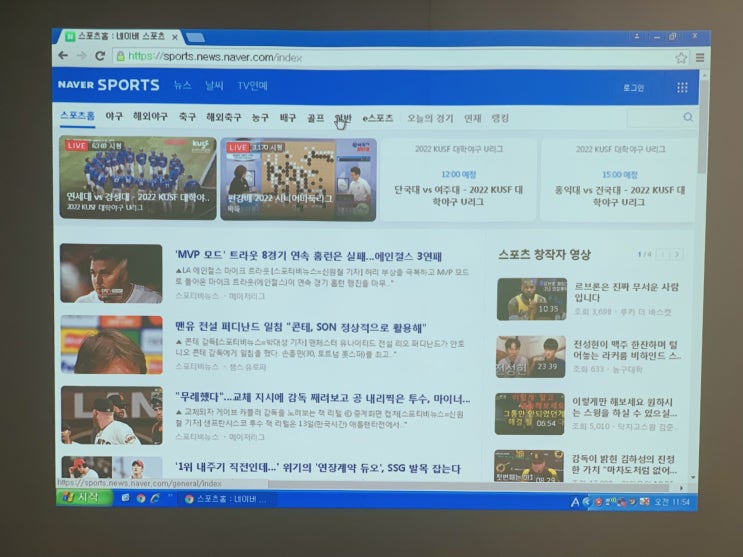Open 이렇게만 해보세요 스윙 video title
The width and height of the screenshot is (743, 557).
(625, 407)
